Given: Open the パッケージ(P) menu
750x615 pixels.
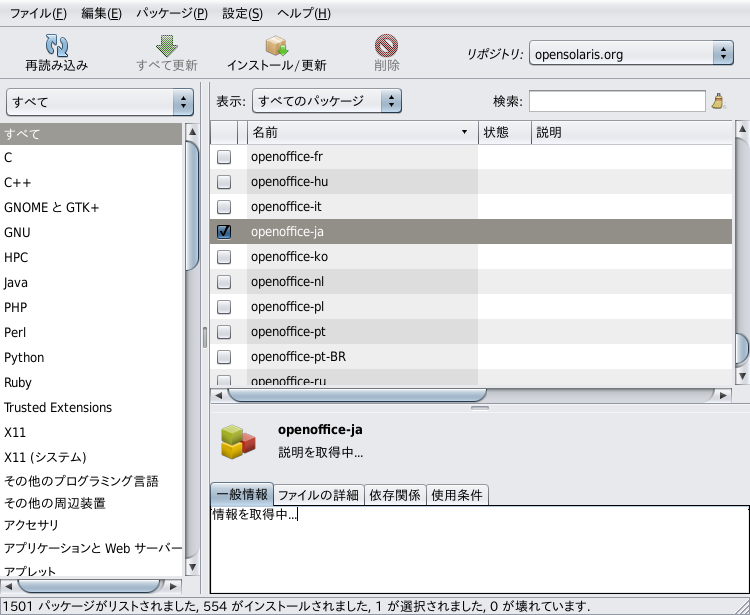Looking at the screenshot, I should [172, 13].
